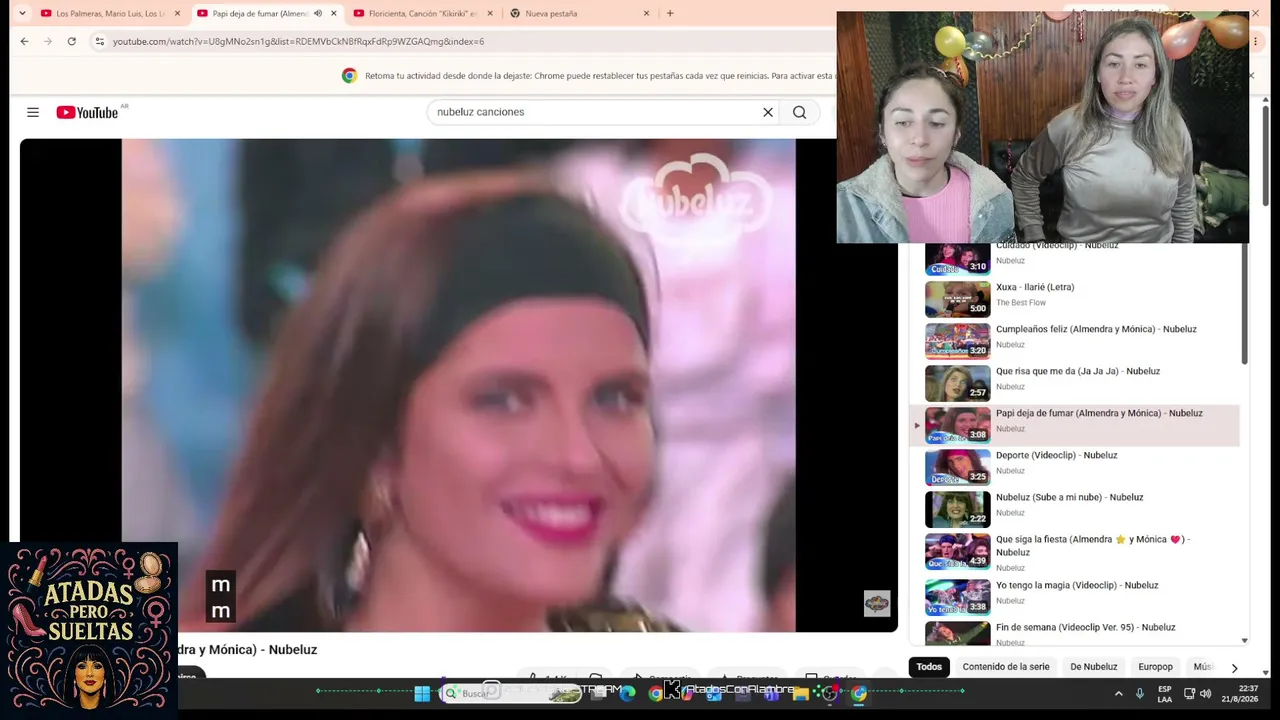Play the 'Que siga la fiesta' thumbnail
This screenshot has width=1280, height=720.
(957, 551)
